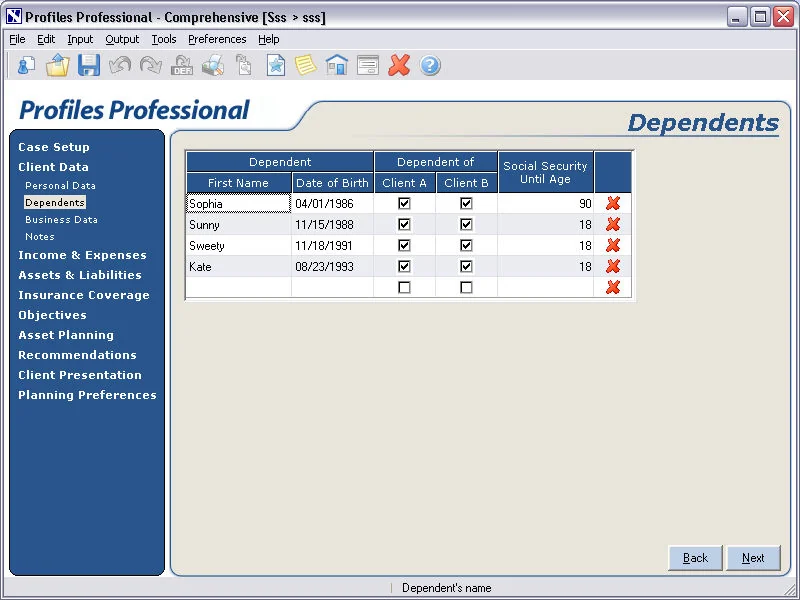Go to Case Setup in the sidebar

[x=54, y=147]
